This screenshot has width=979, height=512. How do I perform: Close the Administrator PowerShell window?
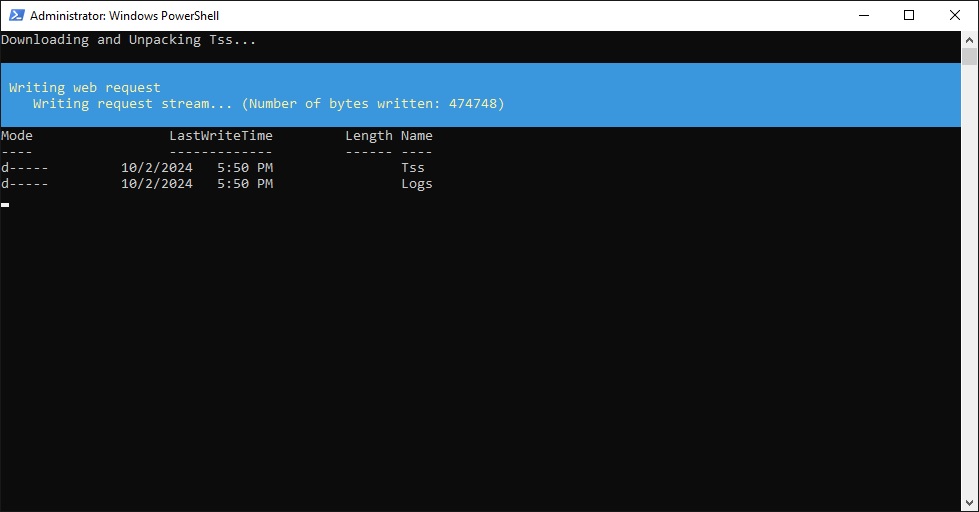(955, 15)
